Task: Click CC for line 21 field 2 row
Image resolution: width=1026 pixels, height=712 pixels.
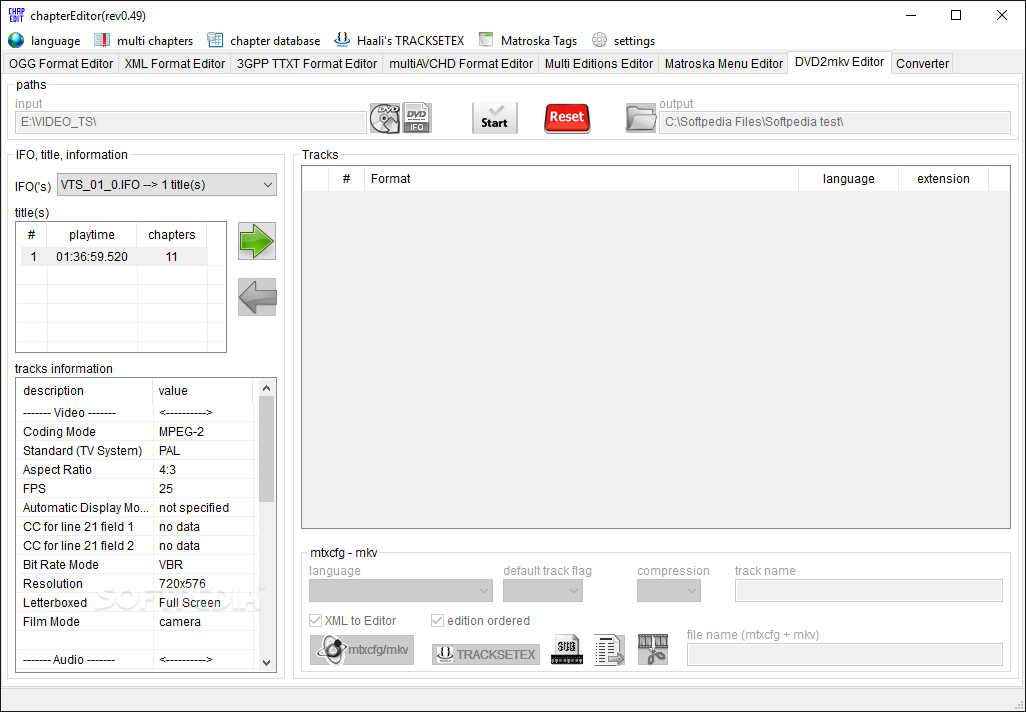Action: [137, 546]
